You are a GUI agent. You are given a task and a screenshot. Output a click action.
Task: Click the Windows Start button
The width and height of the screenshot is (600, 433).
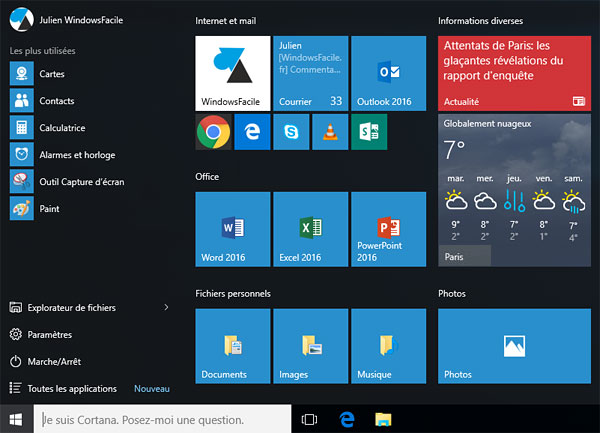pos(16,419)
